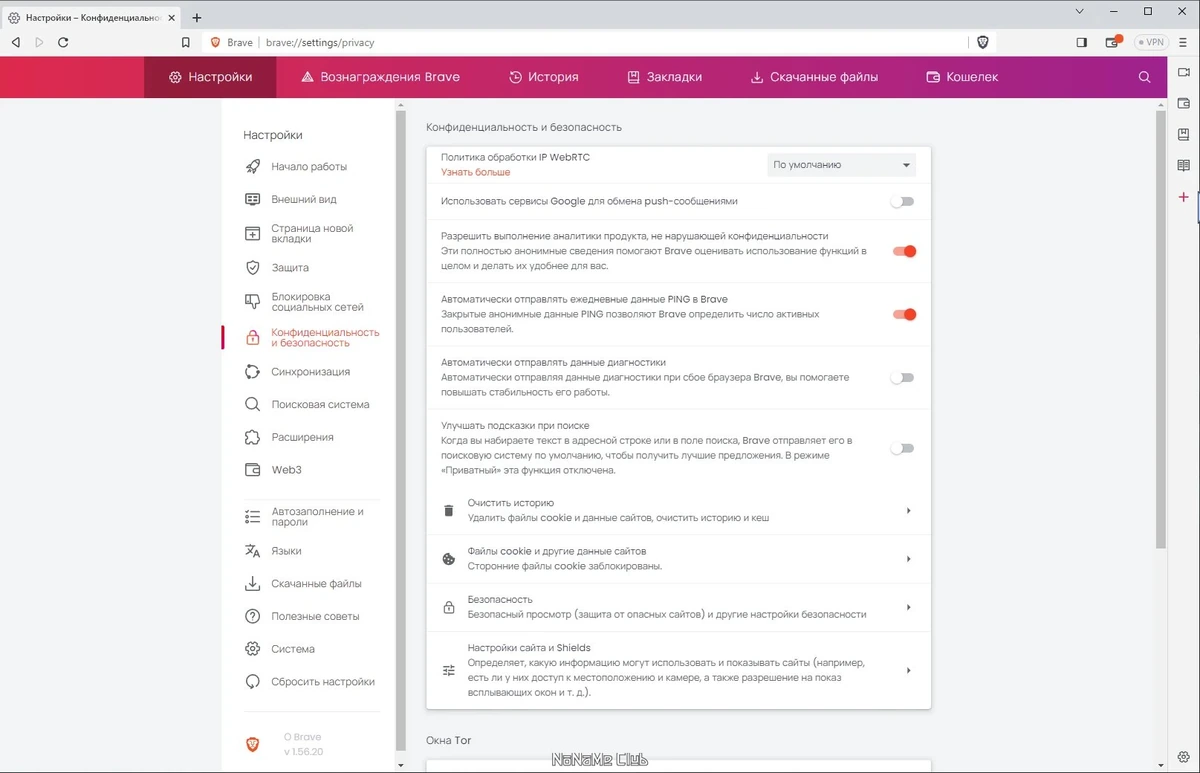The width and height of the screenshot is (1200, 773).
Task: Click the forward navigation arrow
Action: pos(39,43)
